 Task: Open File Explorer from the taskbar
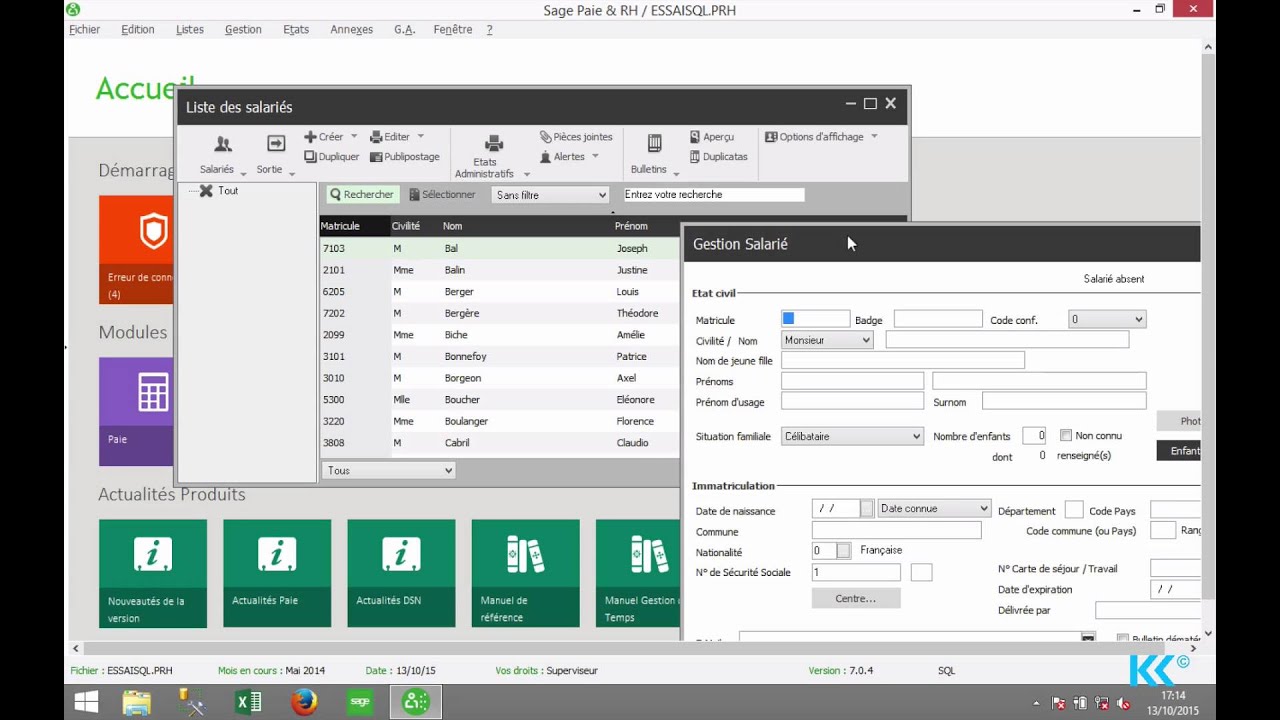137,702
